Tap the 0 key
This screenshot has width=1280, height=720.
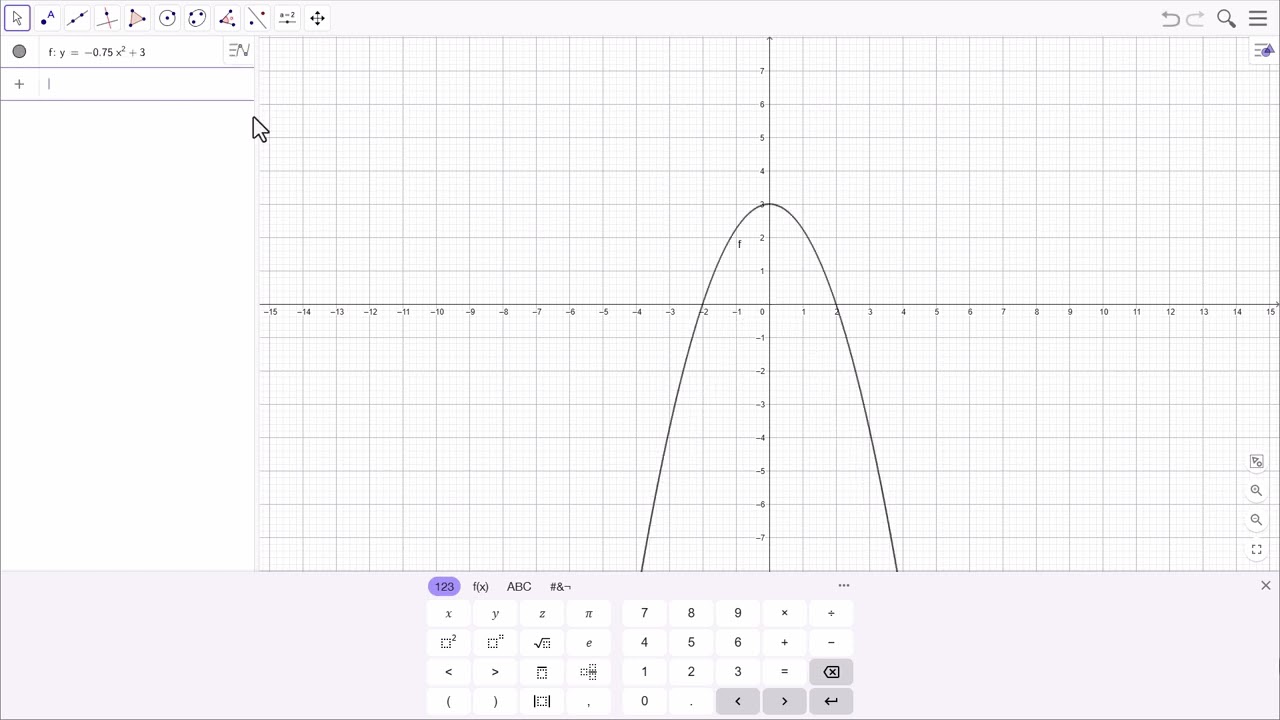click(x=644, y=701)
